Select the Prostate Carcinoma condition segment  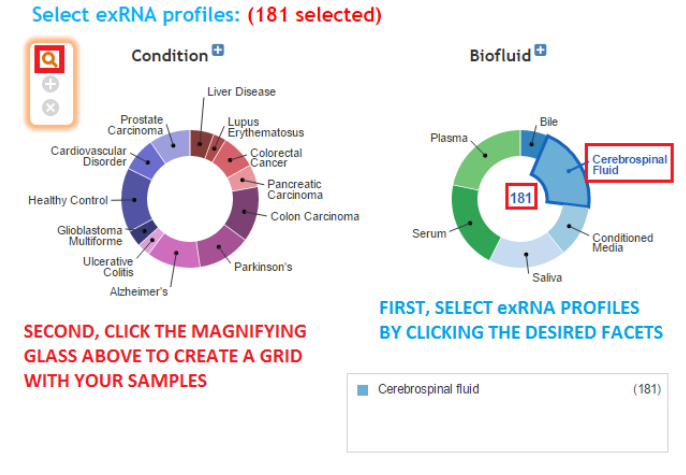[x=172, y=143]
